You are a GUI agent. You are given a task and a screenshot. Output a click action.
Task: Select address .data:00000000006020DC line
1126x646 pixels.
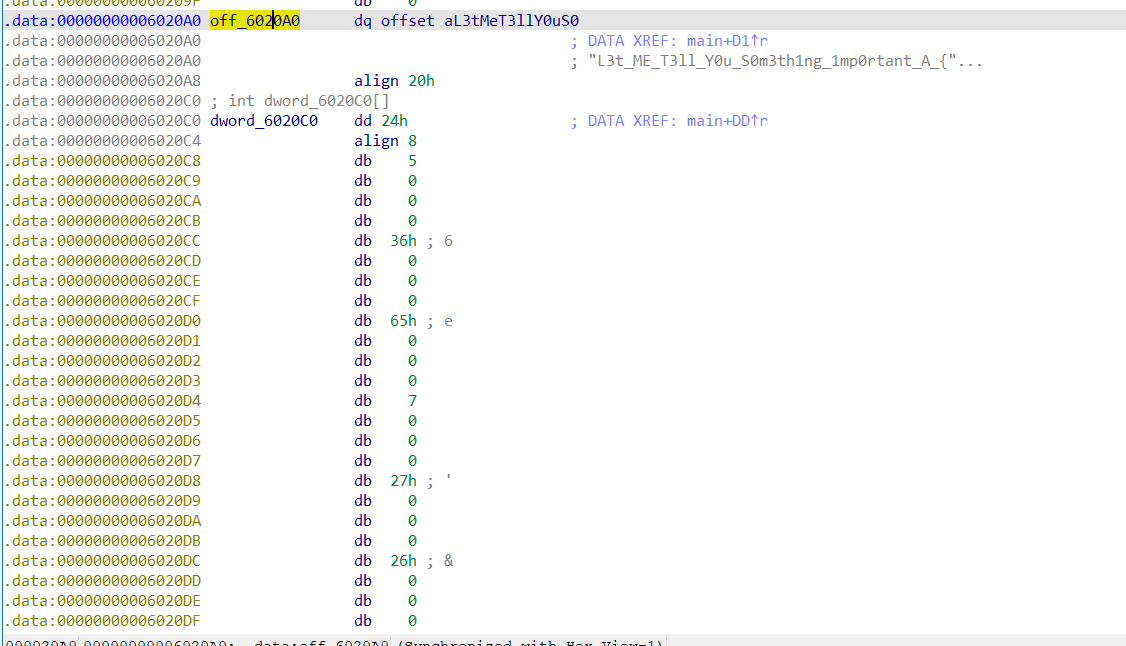[x=103, y=561]
